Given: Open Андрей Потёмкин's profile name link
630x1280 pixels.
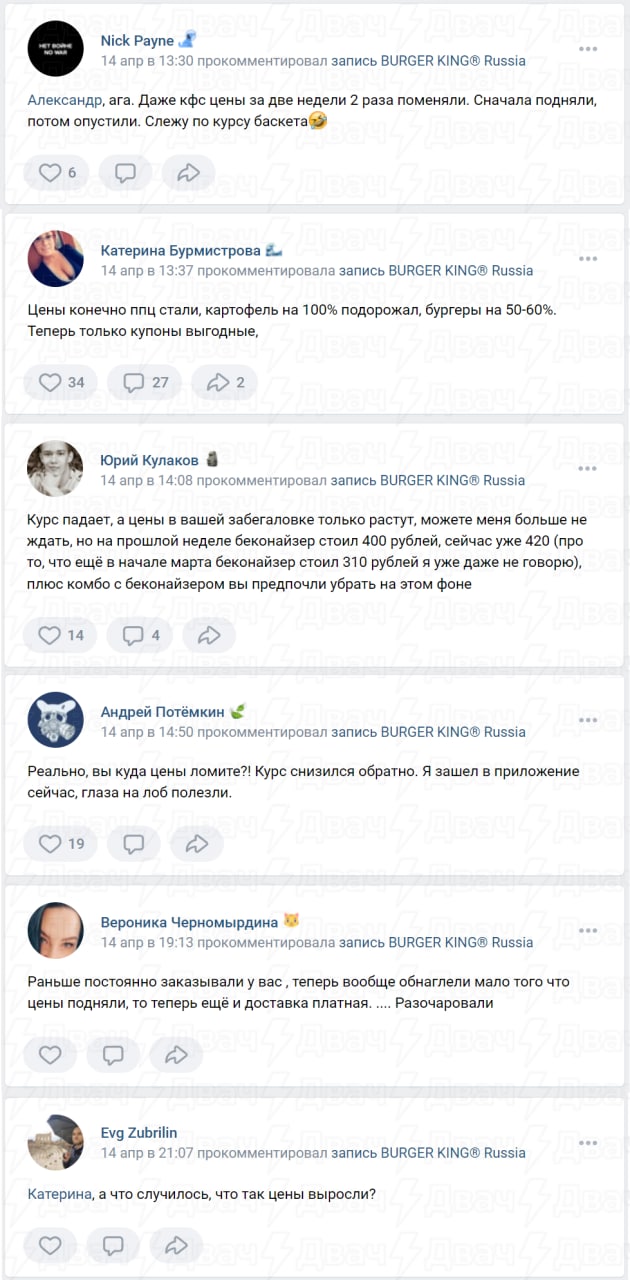Looking at the screenshot, I should pyautogui.click(x=163, y=712).
